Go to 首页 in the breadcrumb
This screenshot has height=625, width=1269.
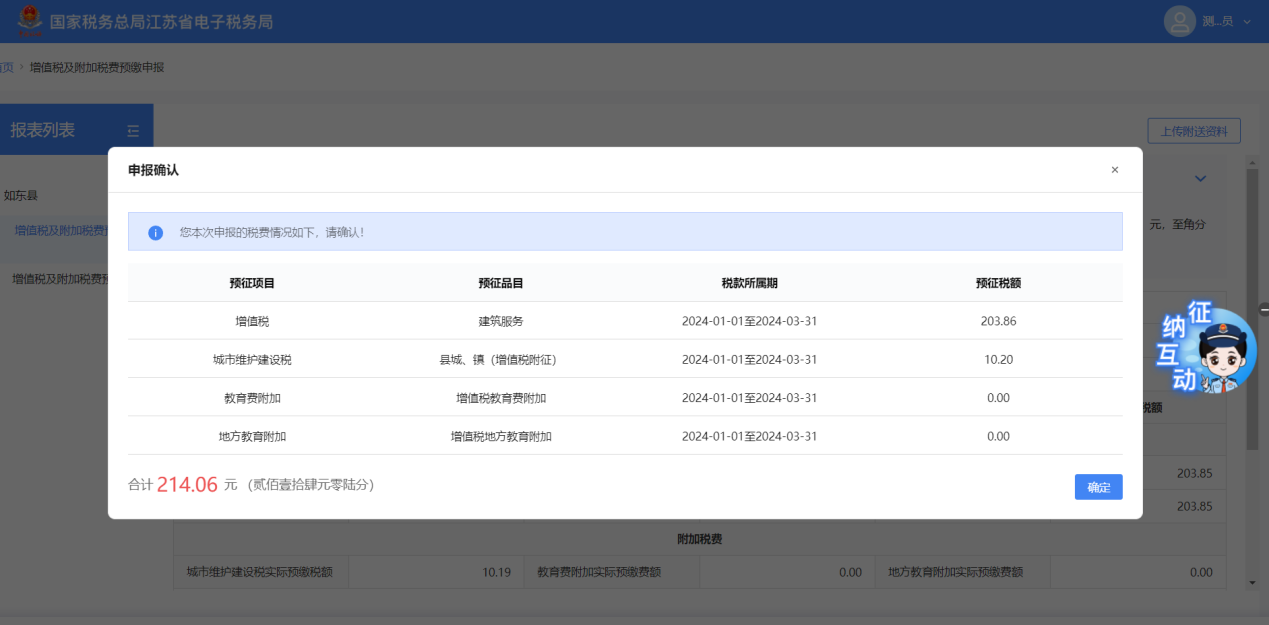click(6, 67)
